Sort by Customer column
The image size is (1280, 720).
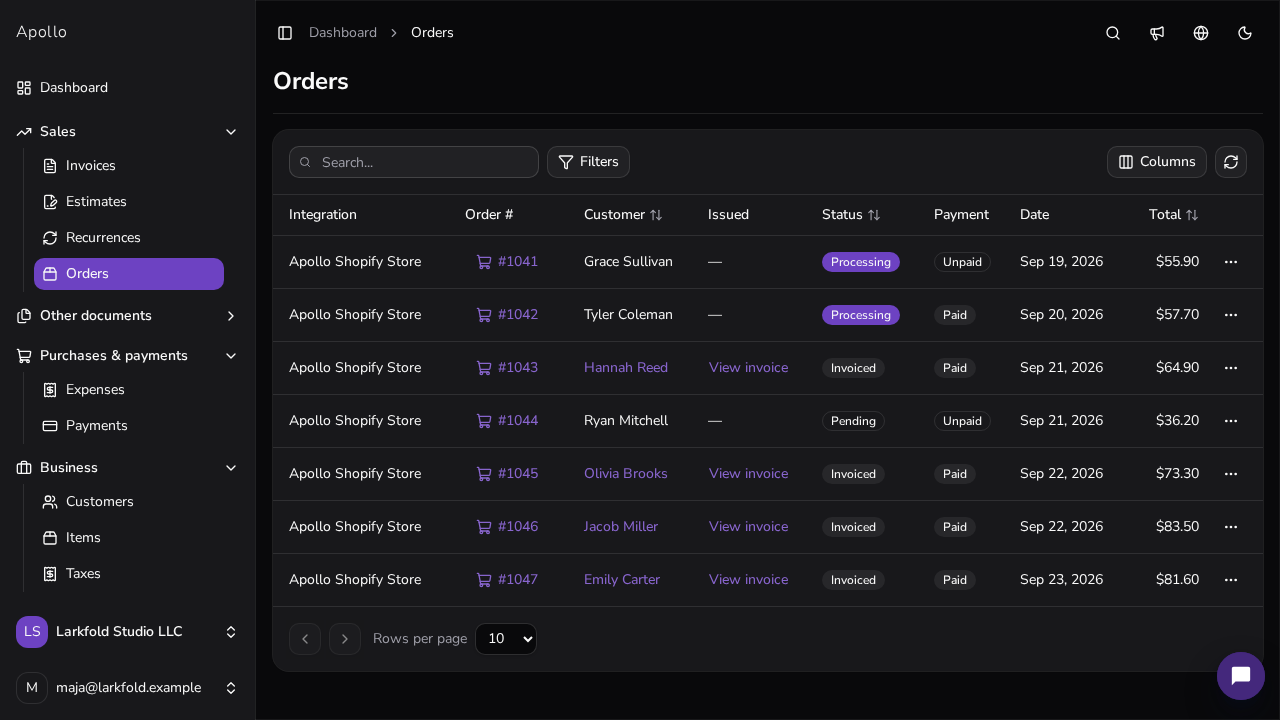coord(623,215)
